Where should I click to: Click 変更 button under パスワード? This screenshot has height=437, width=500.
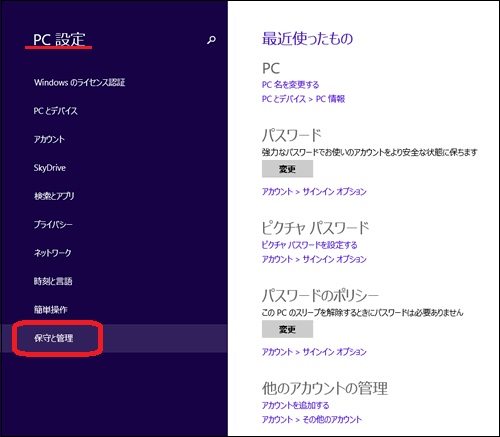pos(287,169)
